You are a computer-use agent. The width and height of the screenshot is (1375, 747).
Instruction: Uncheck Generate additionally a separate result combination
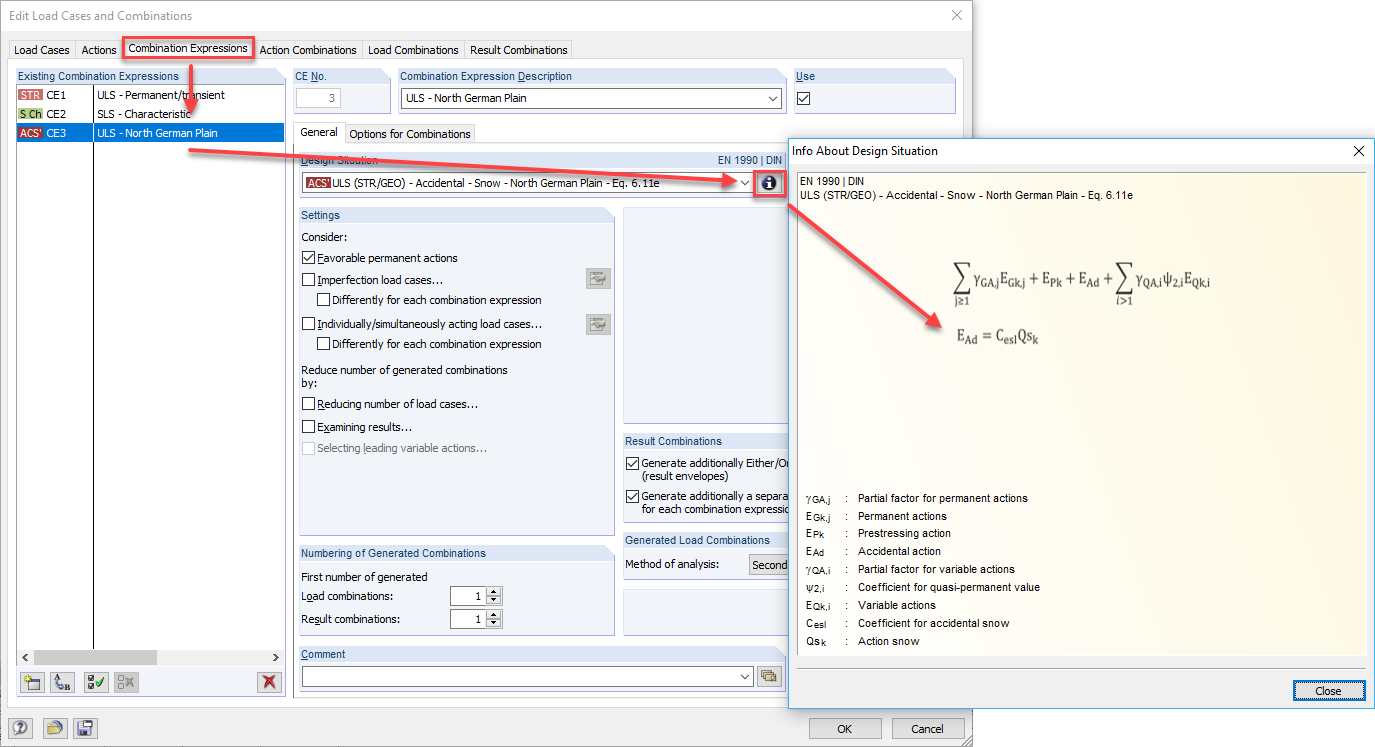click(632, 496)
